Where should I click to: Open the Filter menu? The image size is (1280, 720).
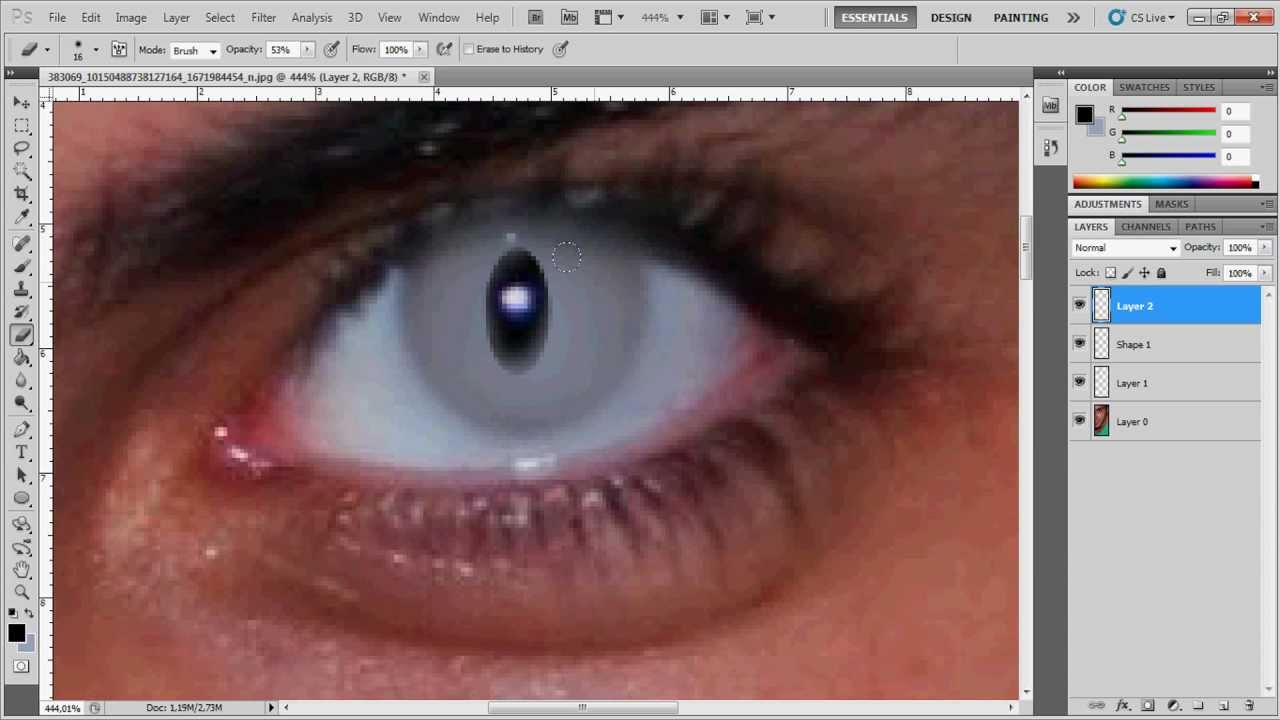264,17
